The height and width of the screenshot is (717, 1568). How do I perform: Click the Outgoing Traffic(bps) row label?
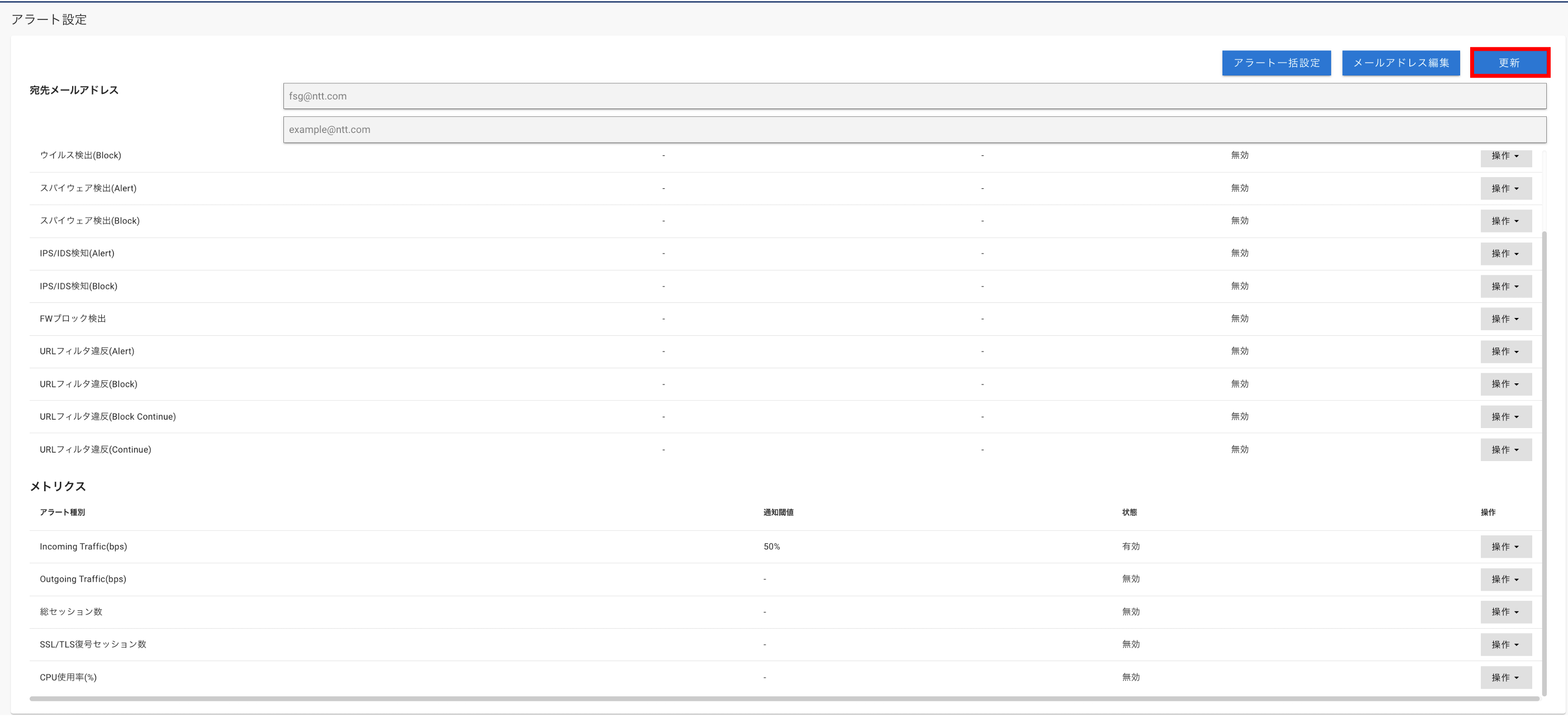[x=83, y=579]
